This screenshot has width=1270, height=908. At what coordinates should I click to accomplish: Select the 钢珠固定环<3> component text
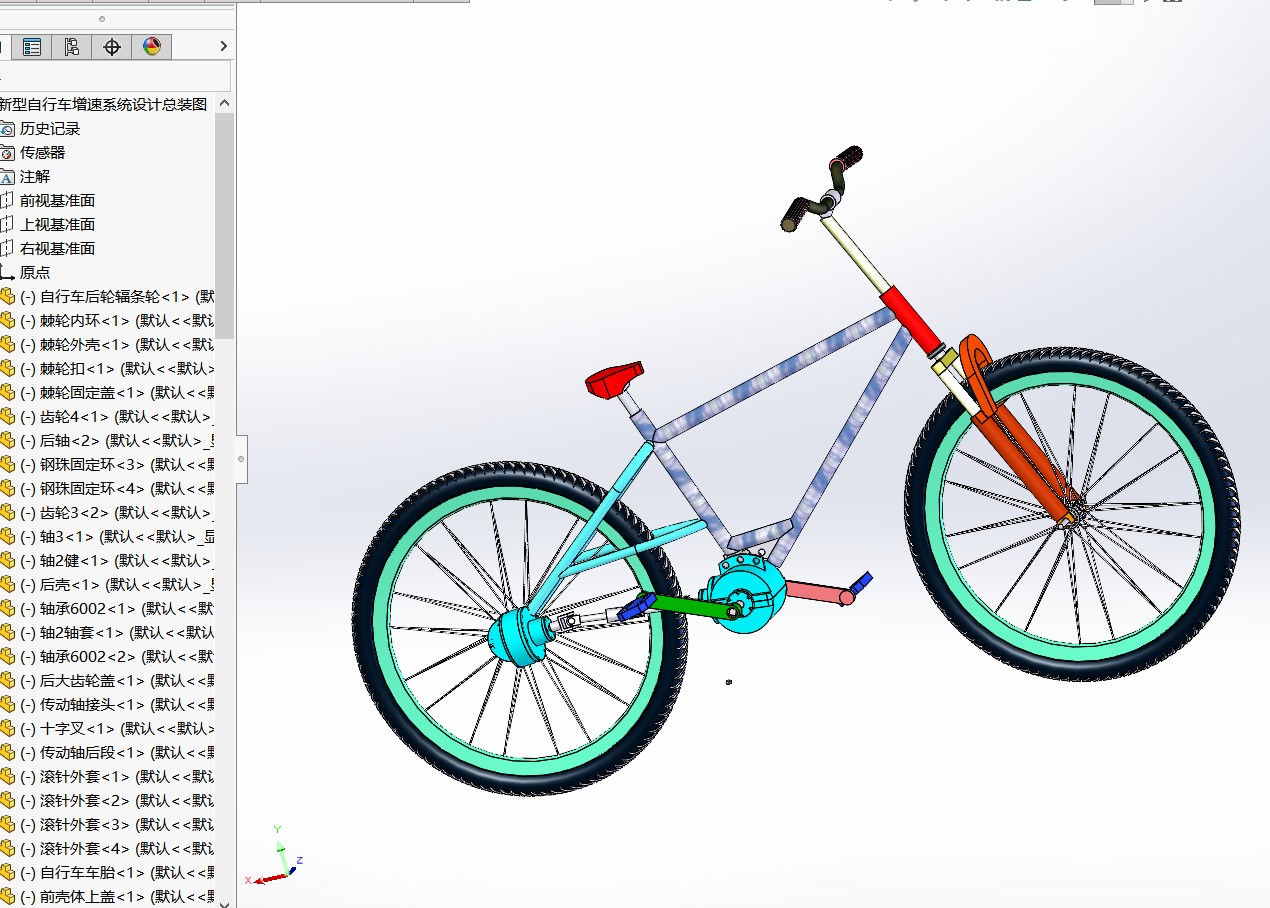[x=116, y=465]
